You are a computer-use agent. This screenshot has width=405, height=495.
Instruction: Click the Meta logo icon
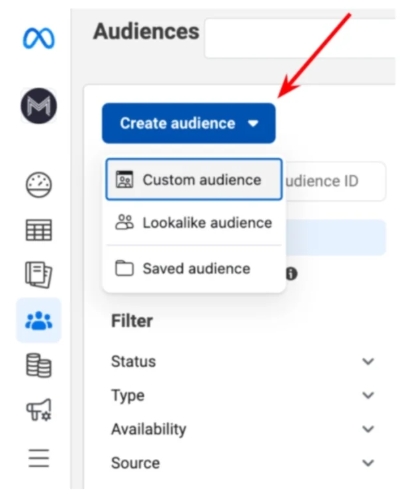click(38, 38)
